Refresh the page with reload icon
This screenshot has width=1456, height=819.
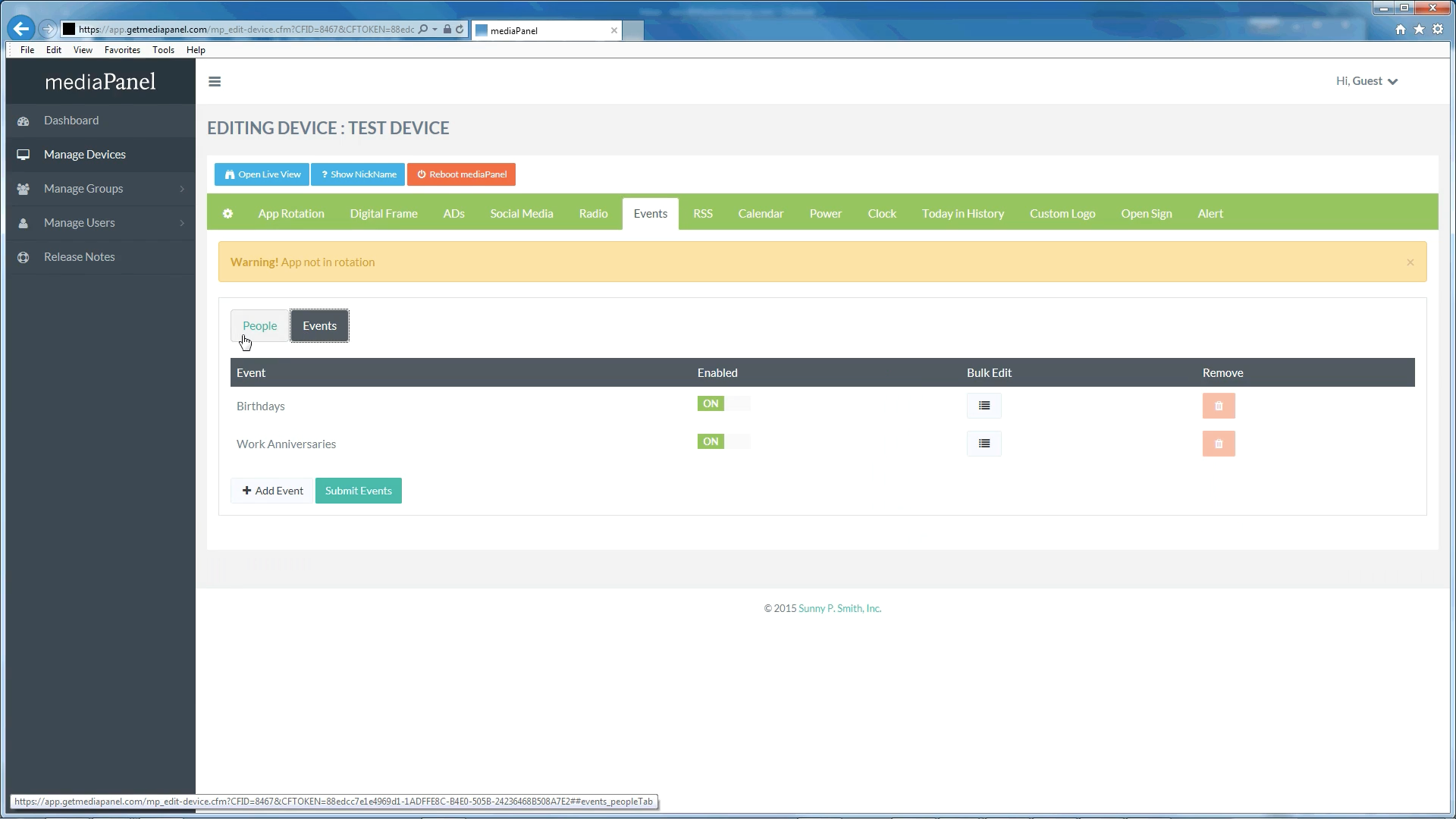pyautogui.click(x=460, y=30)
